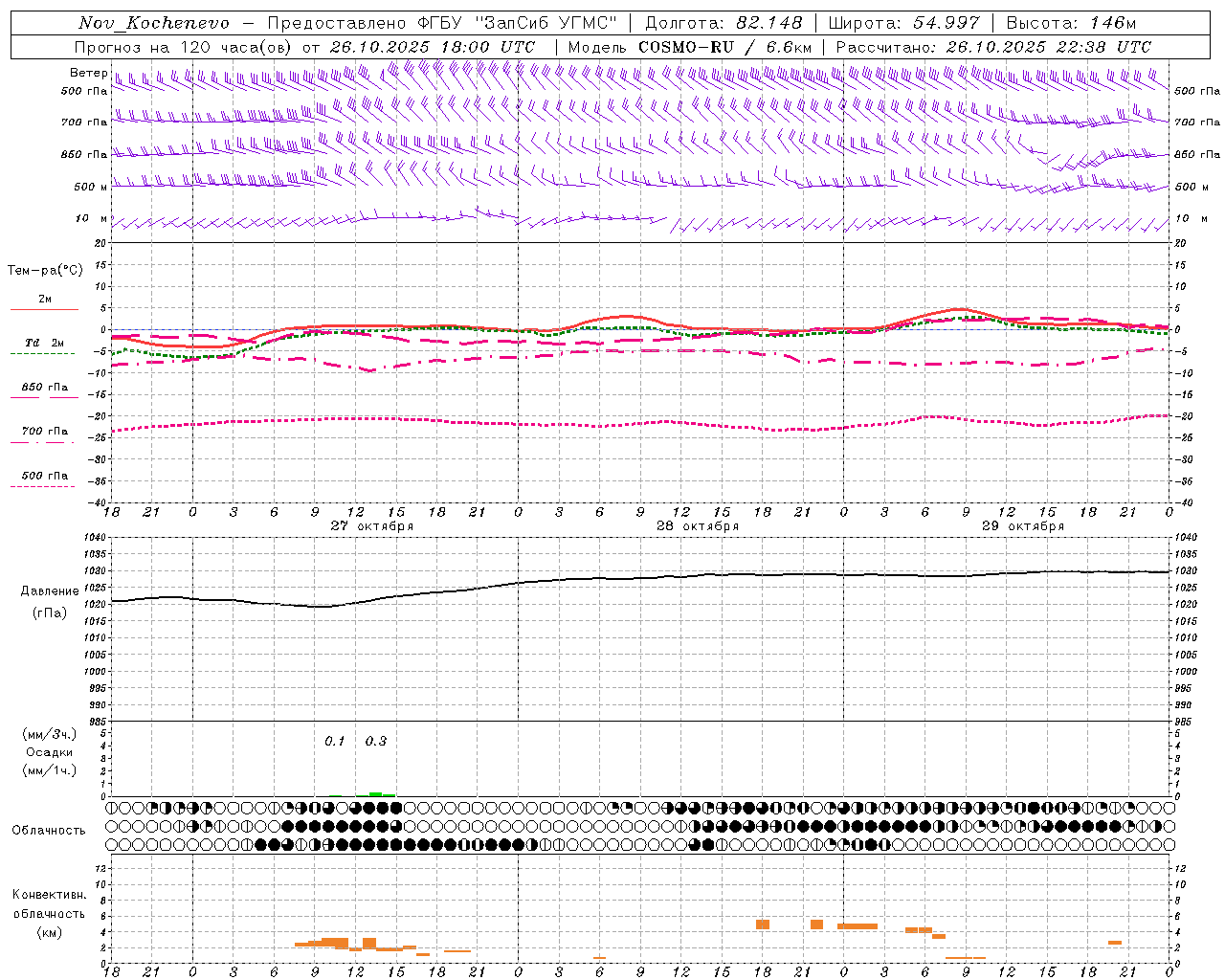The height and width of the screenshot is (980, 1225).
Task: Click the '20' label on right temperature axis
Action: click(1181, 244)
